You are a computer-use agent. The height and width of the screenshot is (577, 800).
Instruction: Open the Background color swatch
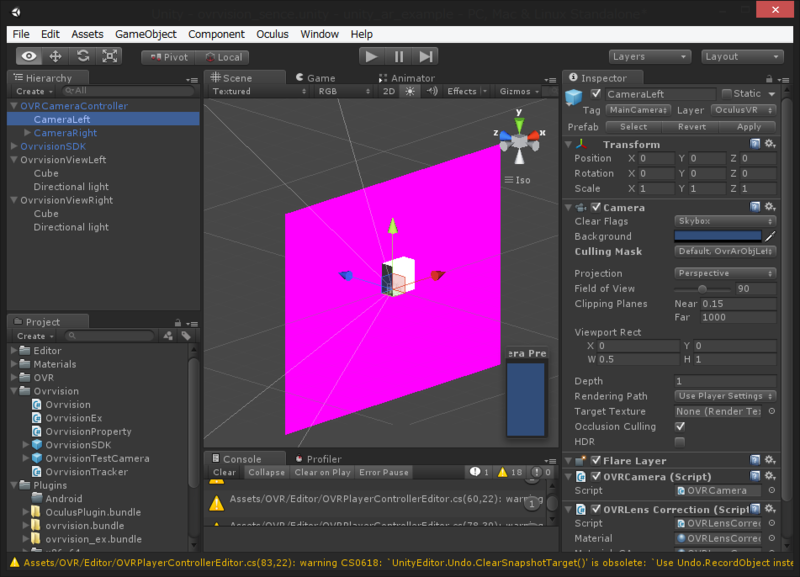[717, 236]
